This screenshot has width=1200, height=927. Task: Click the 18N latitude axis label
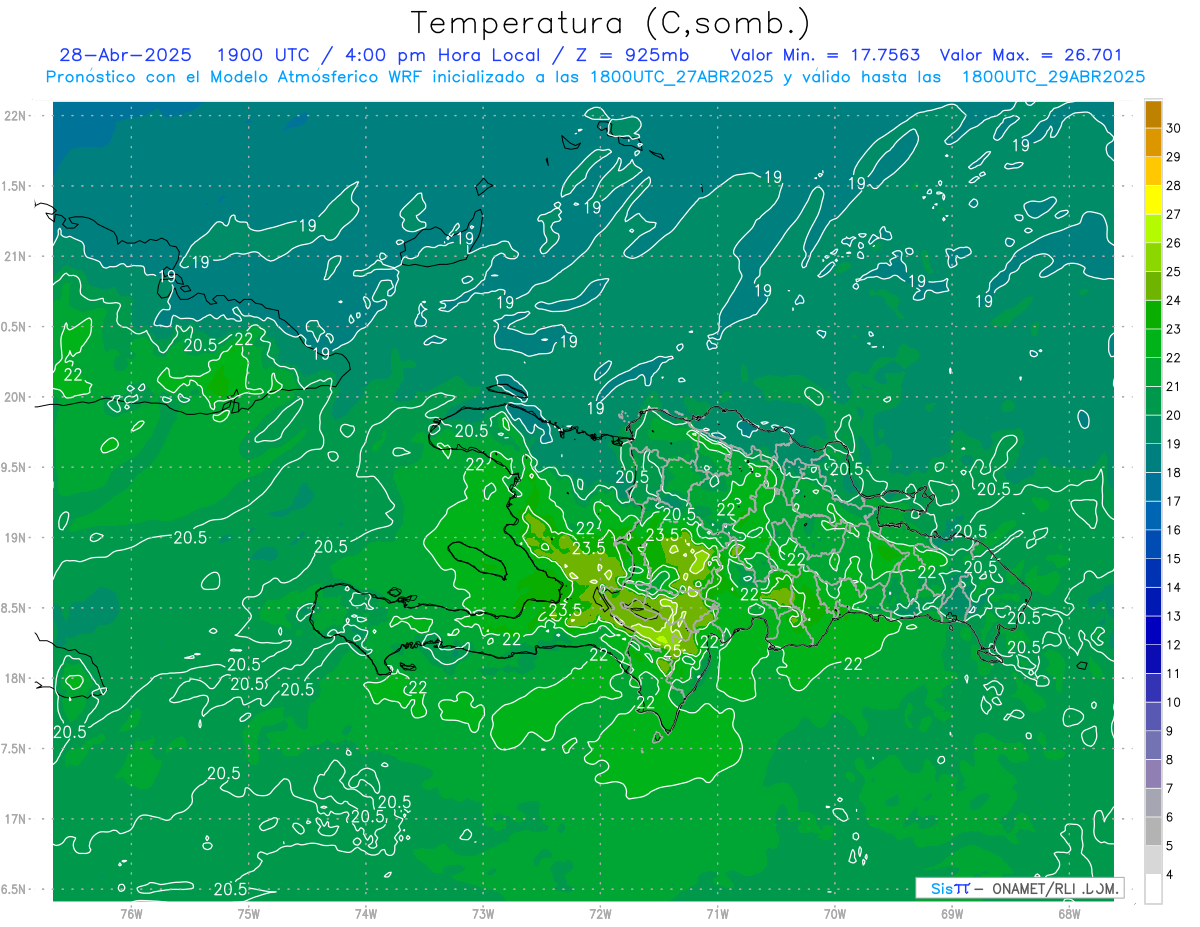[16, 678]
